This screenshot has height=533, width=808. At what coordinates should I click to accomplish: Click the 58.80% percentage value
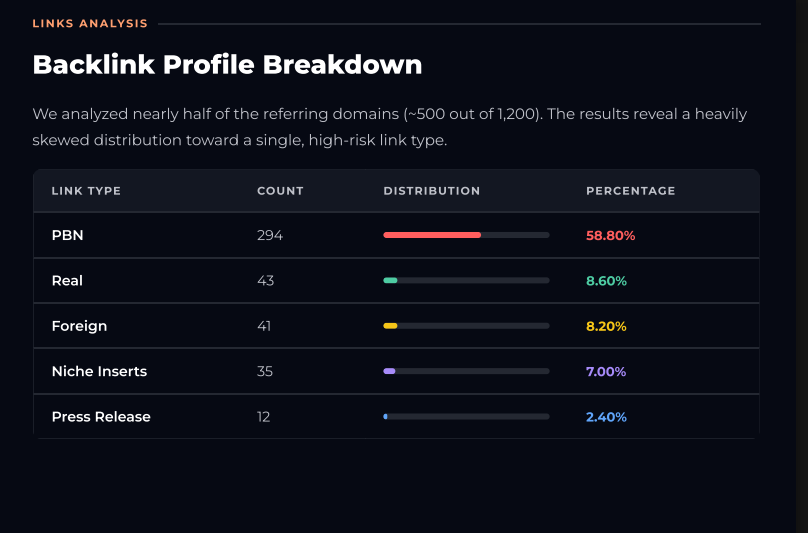[611, 236]
